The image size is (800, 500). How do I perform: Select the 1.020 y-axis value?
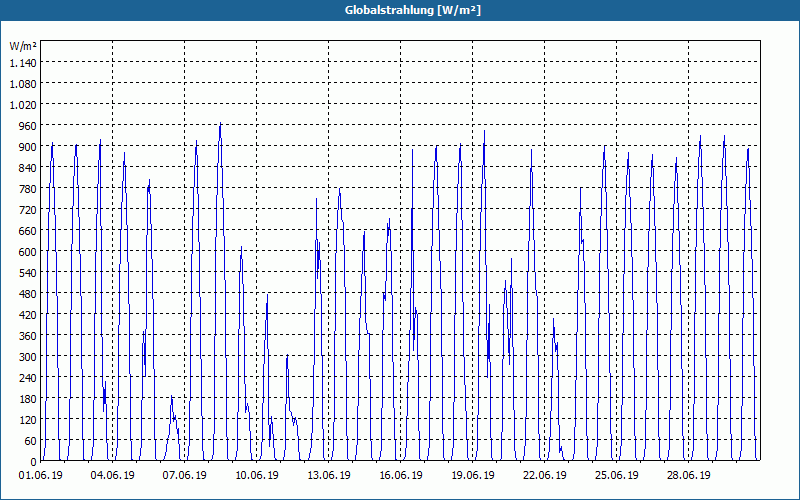[23, 104]
